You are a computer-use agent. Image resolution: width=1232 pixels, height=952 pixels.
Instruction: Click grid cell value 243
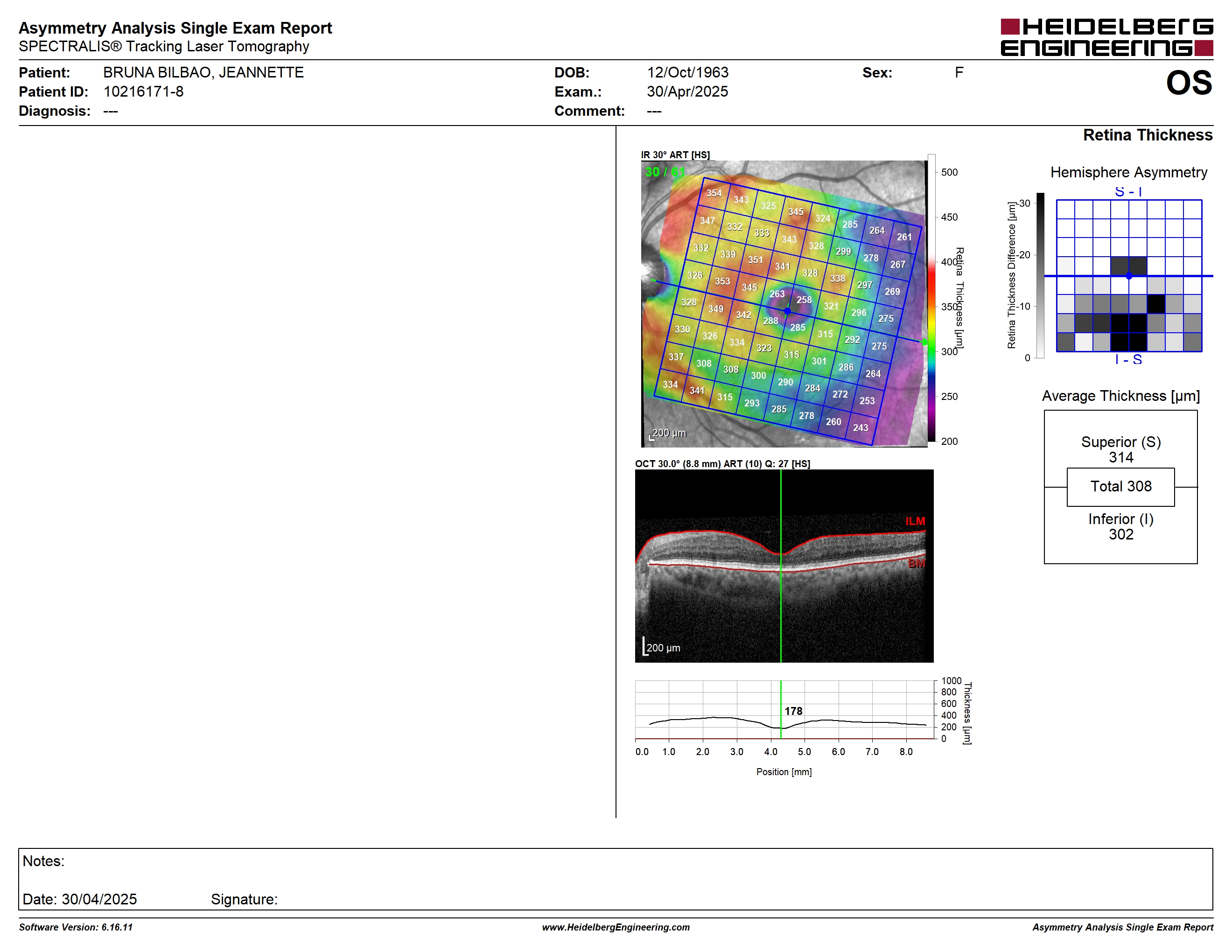(x=860, y=428)
